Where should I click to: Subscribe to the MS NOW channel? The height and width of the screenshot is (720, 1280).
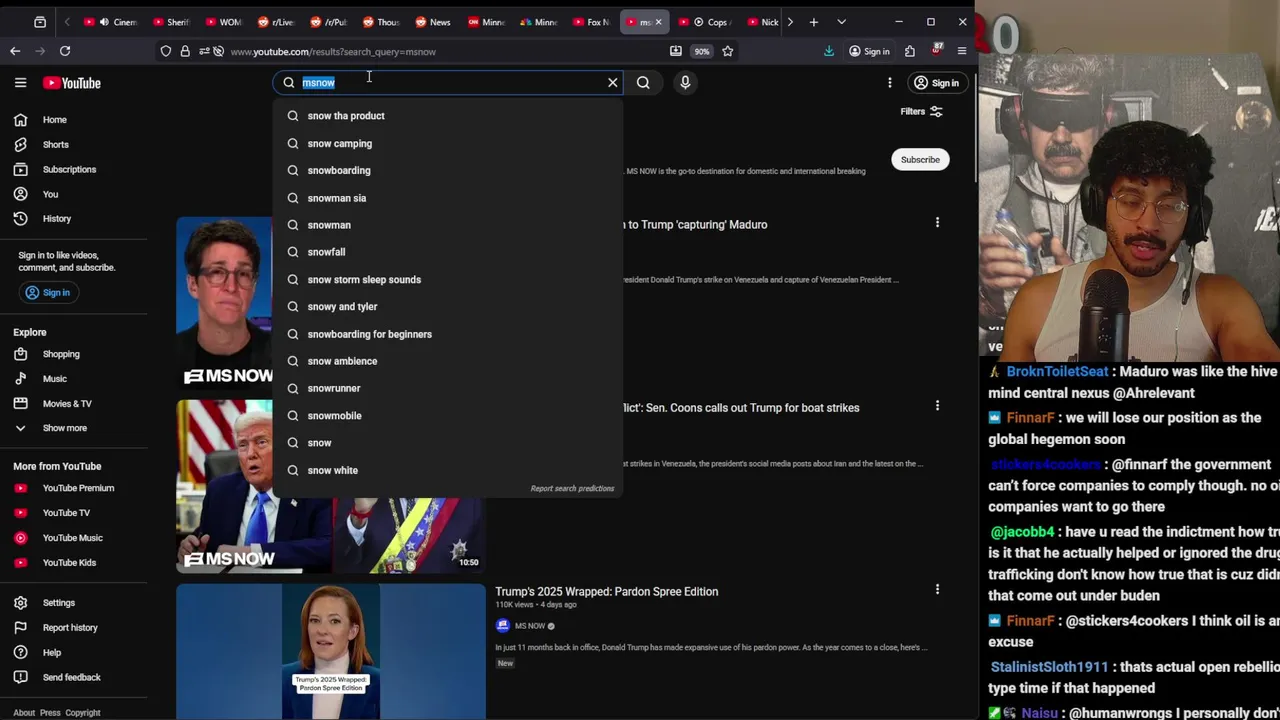point(920,160)
